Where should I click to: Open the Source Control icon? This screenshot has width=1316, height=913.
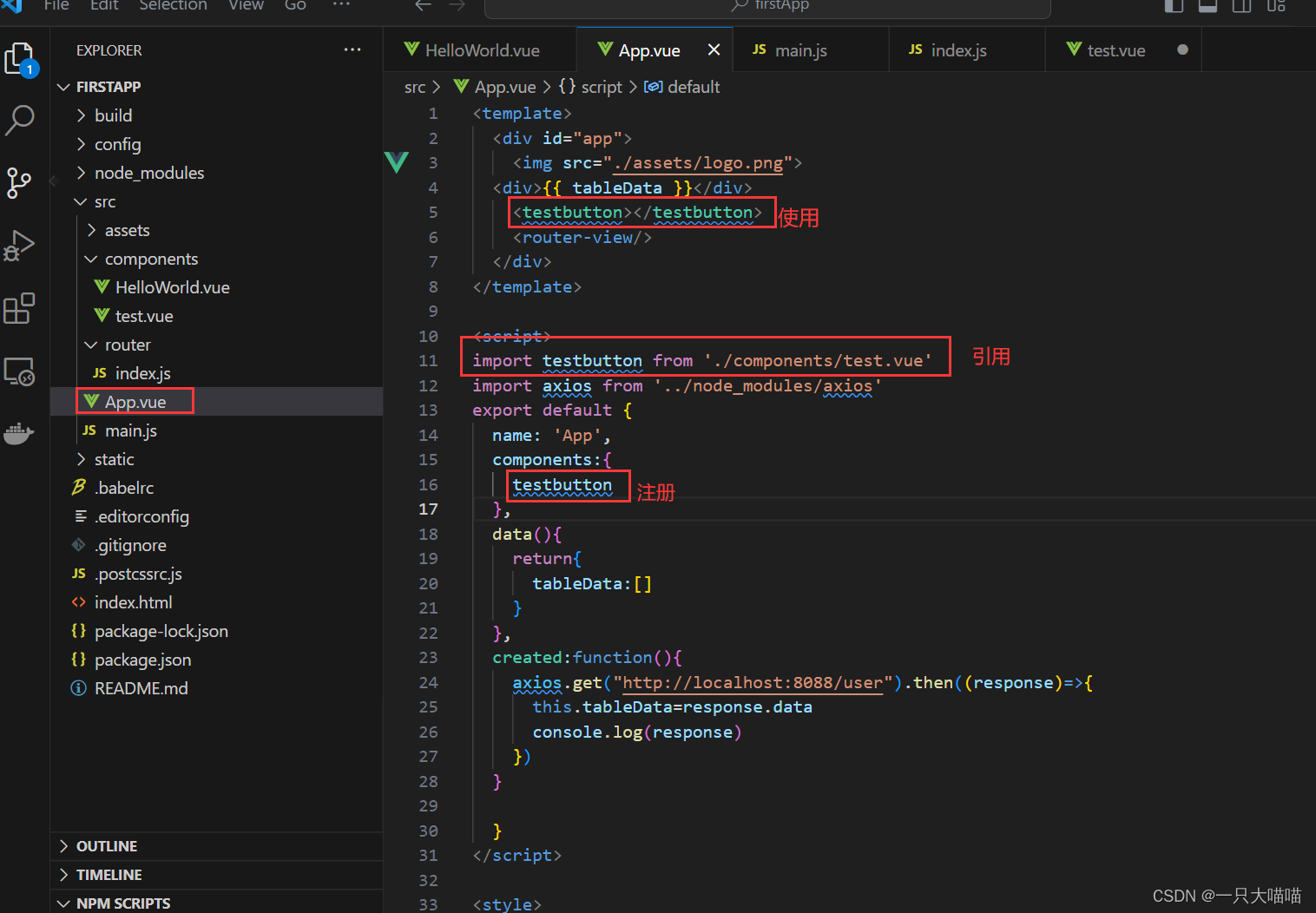coord(19,183)
